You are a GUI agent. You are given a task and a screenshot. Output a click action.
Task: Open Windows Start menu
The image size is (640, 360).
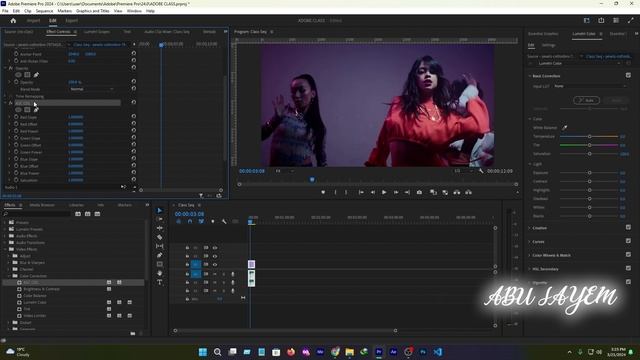(x=203, y=352)
